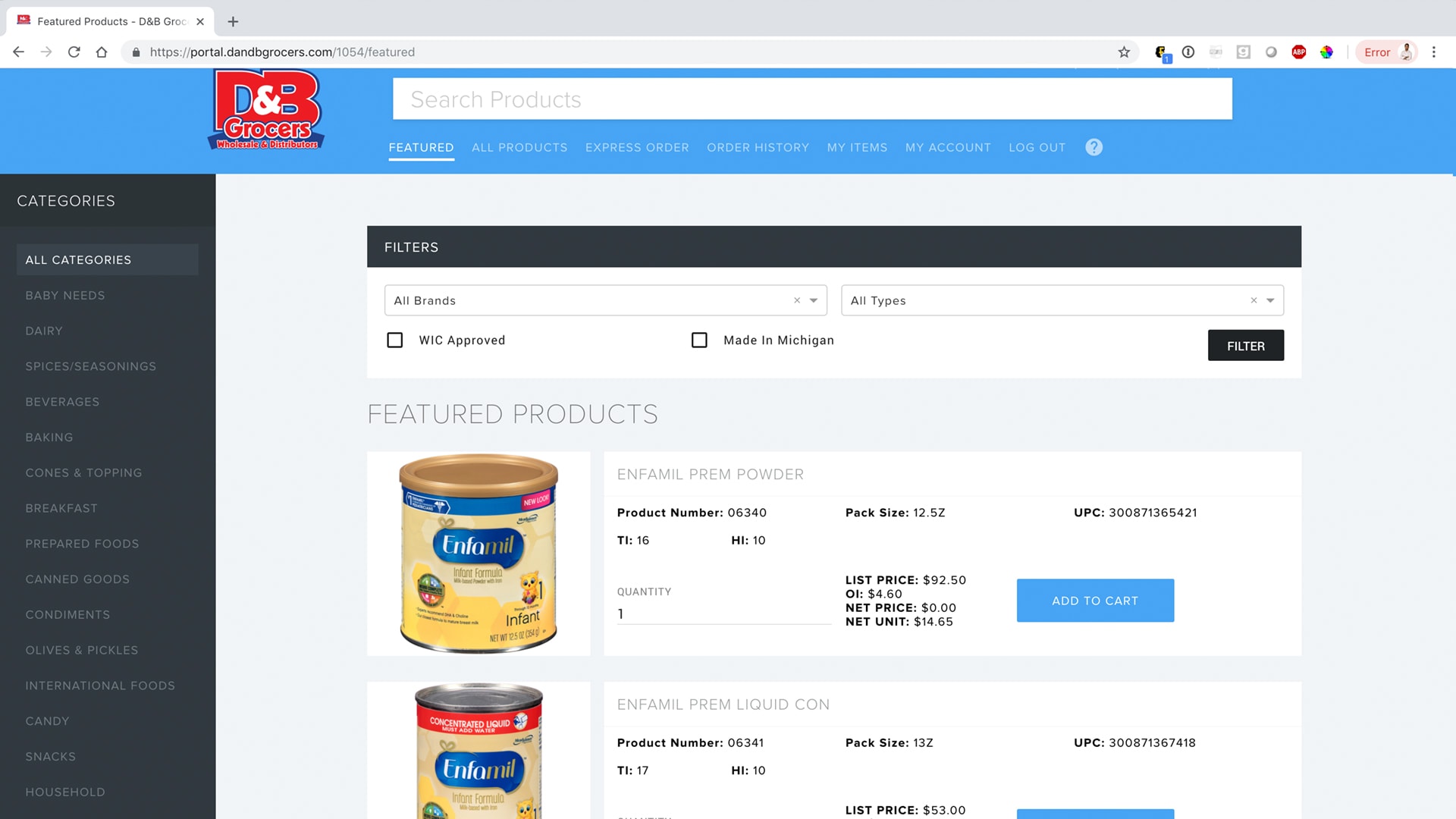The image size is (1456, 819).
Task: Open the Olives & Pickles category
Action: [82, 650]
